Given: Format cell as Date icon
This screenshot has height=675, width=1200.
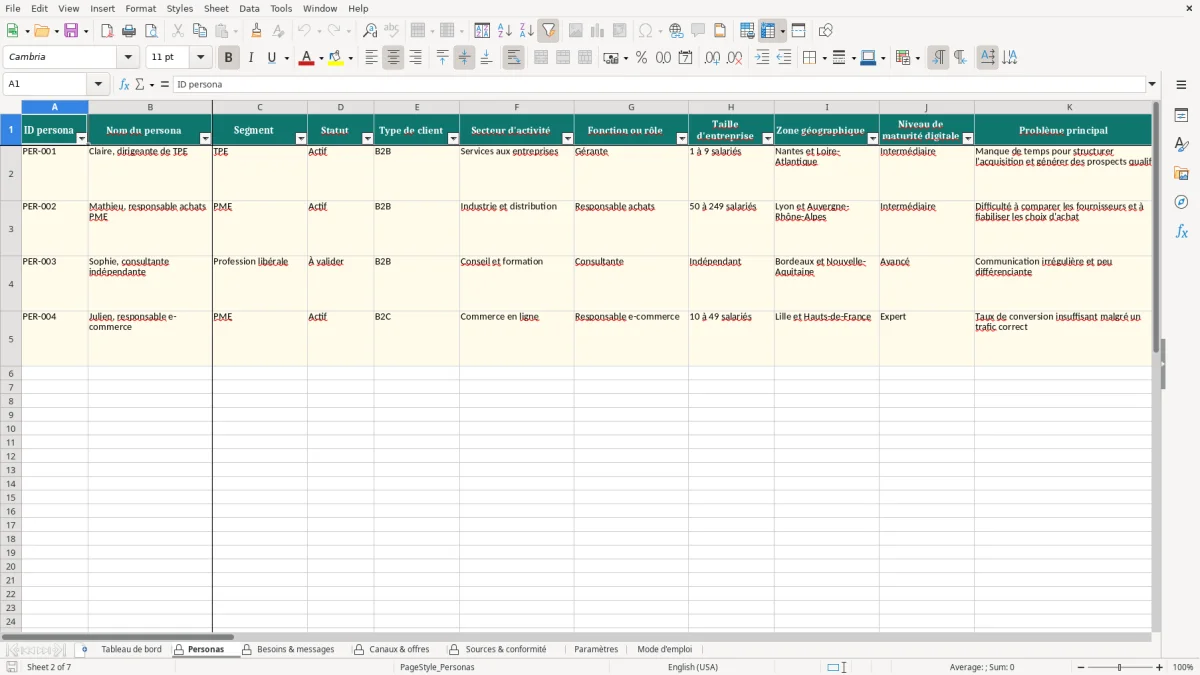Looking at the screenshot, I should pyautogui.click(x=685, y=58).
